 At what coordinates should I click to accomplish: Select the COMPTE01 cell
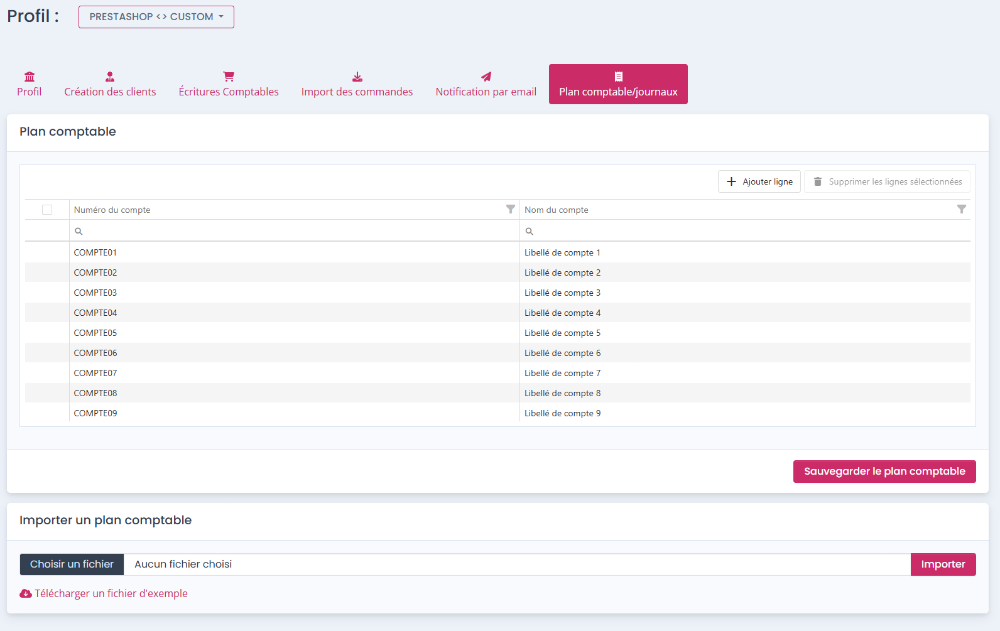pos(295,253)
